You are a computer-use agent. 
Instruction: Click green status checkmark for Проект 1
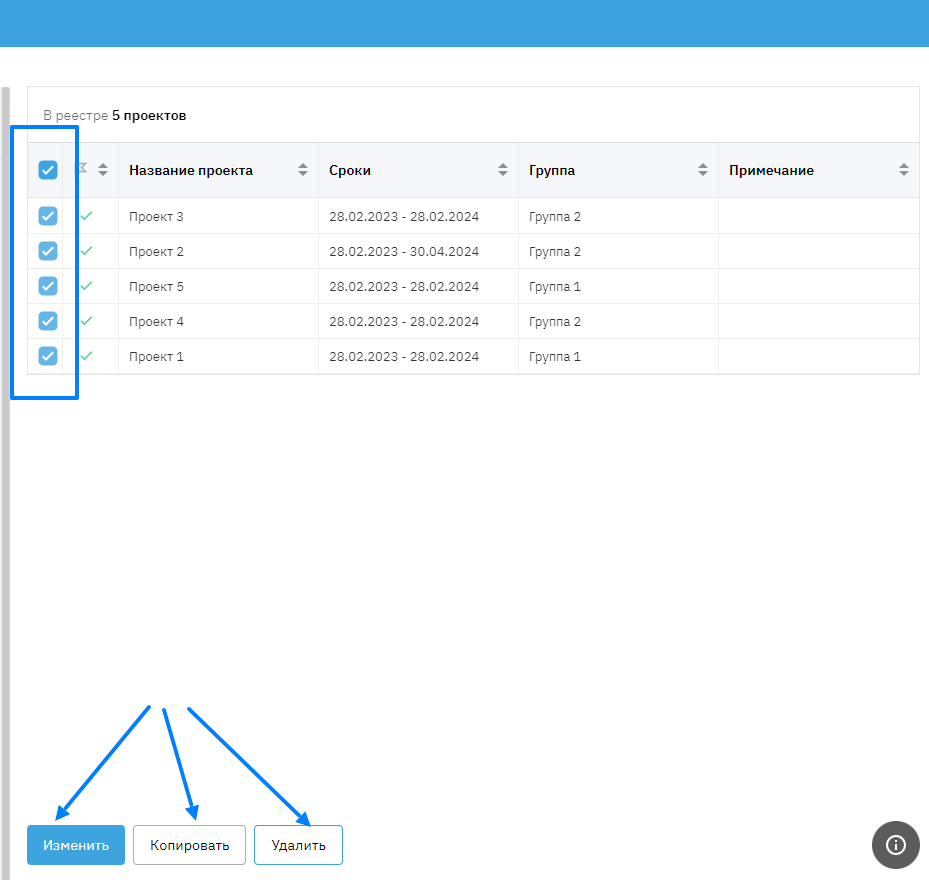[86, 356]
